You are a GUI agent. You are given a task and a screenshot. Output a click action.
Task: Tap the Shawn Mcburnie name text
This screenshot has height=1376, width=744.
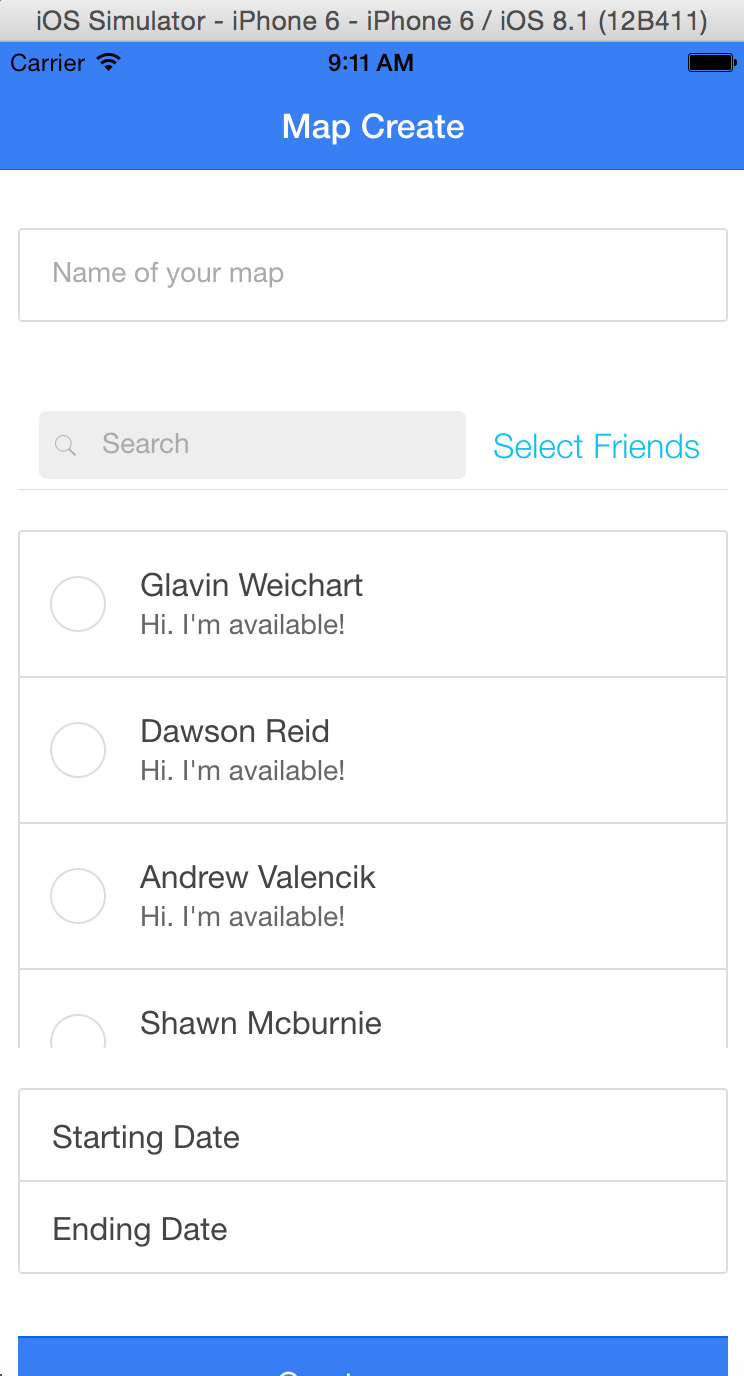tap(261, 1023)
